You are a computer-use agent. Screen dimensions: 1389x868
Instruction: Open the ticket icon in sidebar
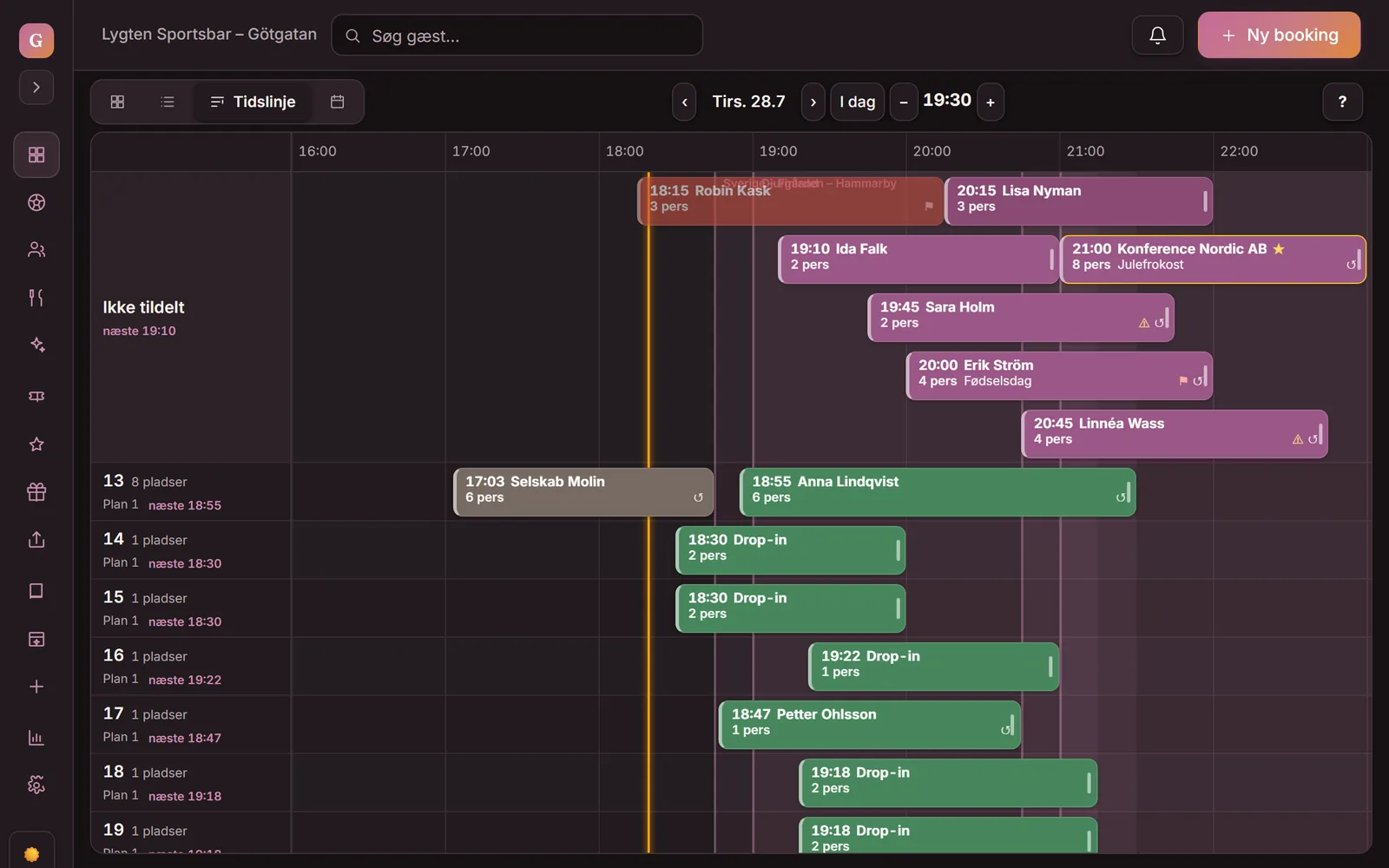[36, 397]
